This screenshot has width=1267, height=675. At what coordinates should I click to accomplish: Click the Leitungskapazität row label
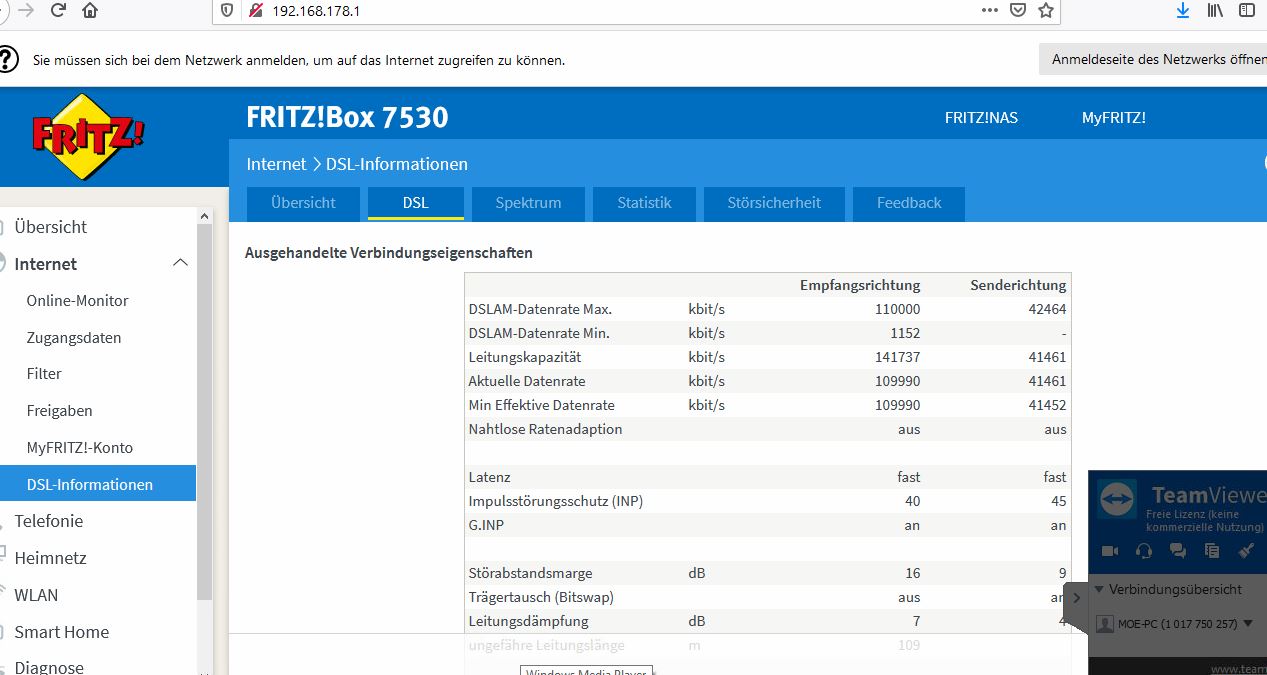coord(524,357)
